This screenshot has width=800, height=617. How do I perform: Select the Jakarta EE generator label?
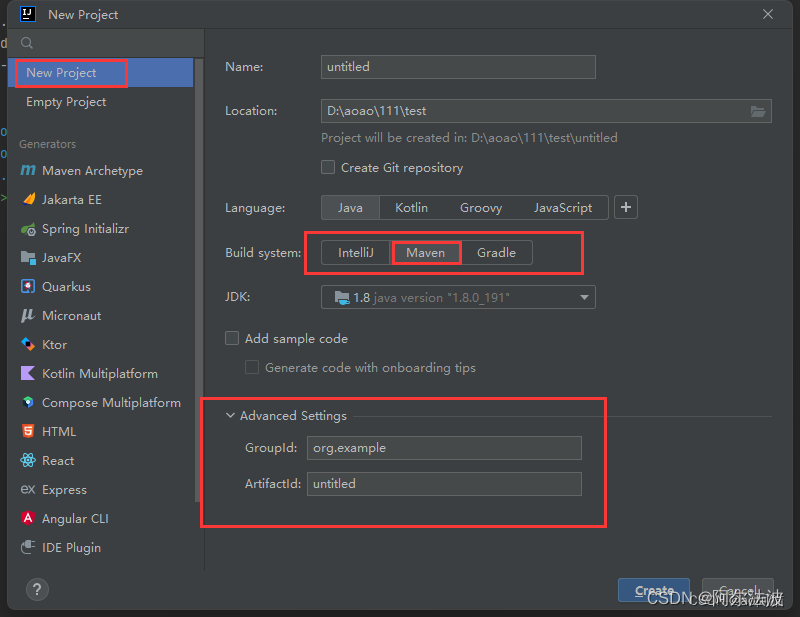(x=72, y=200)
